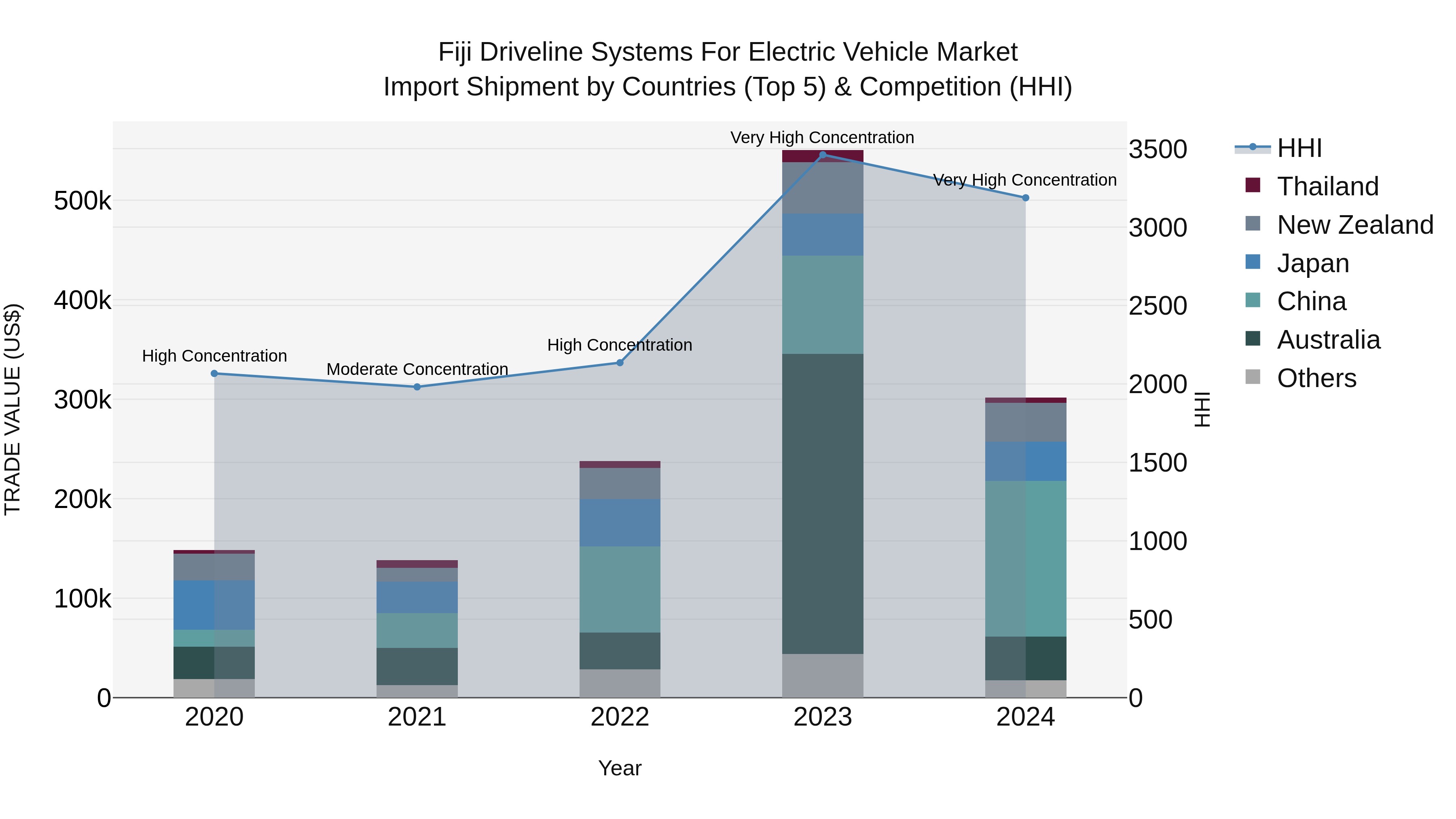Click the New Zealand slate legend swatch
Screen dimensions: 1456x819
coord(1253,223)
